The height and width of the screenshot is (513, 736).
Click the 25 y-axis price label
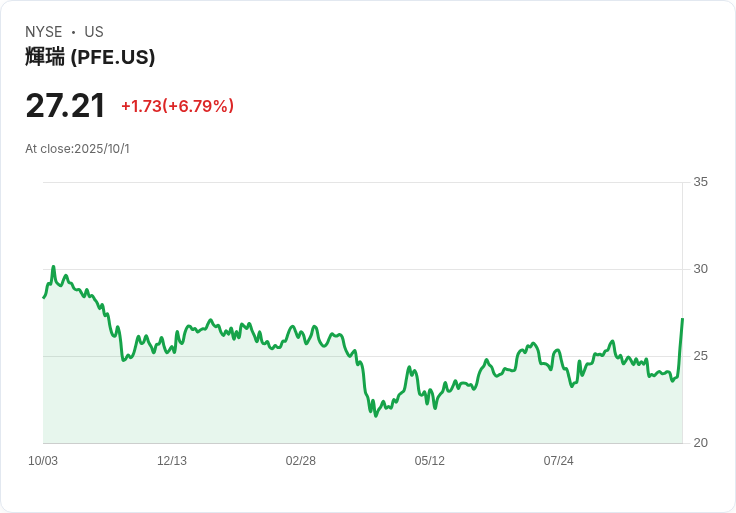tap(701, 356)
